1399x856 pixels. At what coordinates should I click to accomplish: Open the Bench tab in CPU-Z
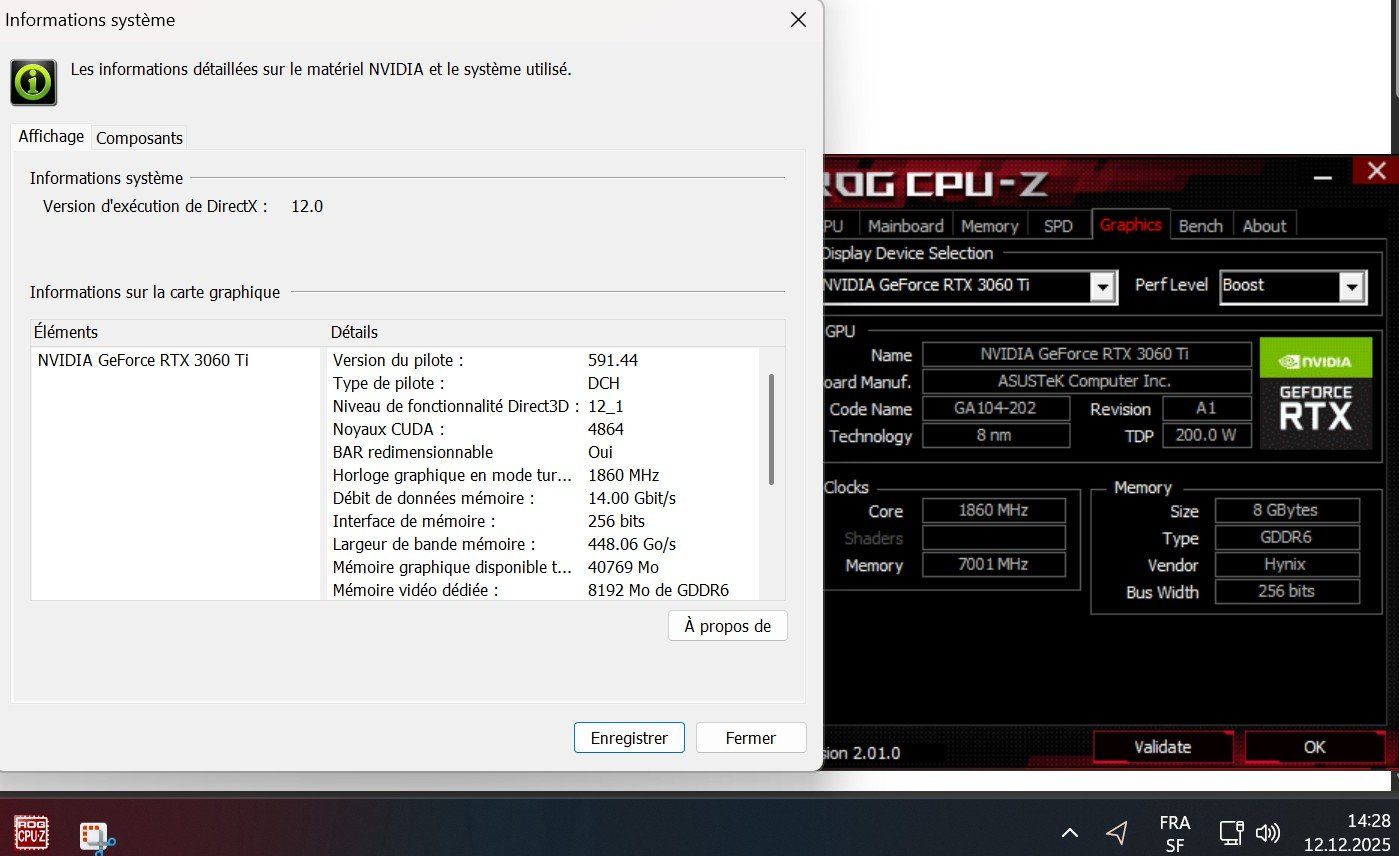[x=1201, y=225]
